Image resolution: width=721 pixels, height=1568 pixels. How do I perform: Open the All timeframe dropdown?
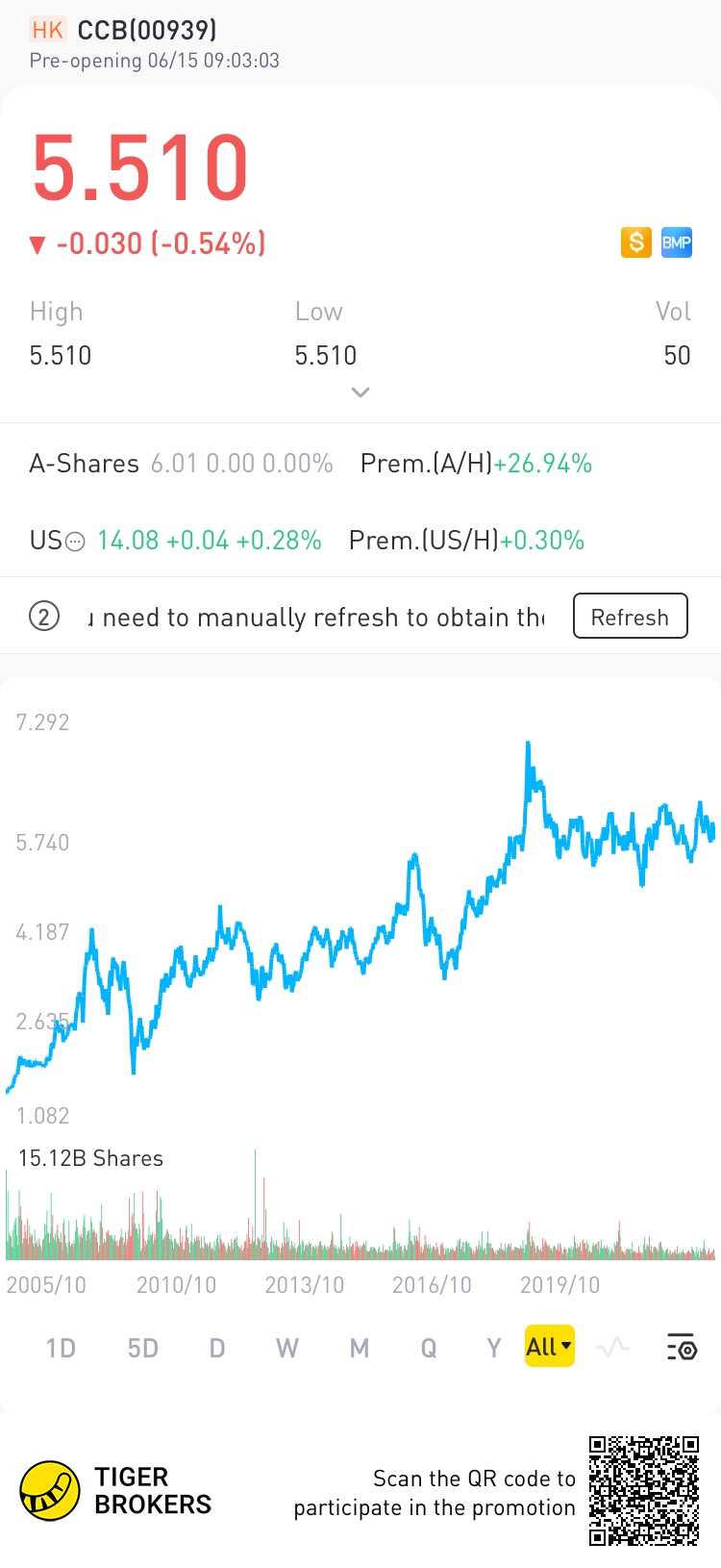pyautogui.click(x=549, y=1347)
